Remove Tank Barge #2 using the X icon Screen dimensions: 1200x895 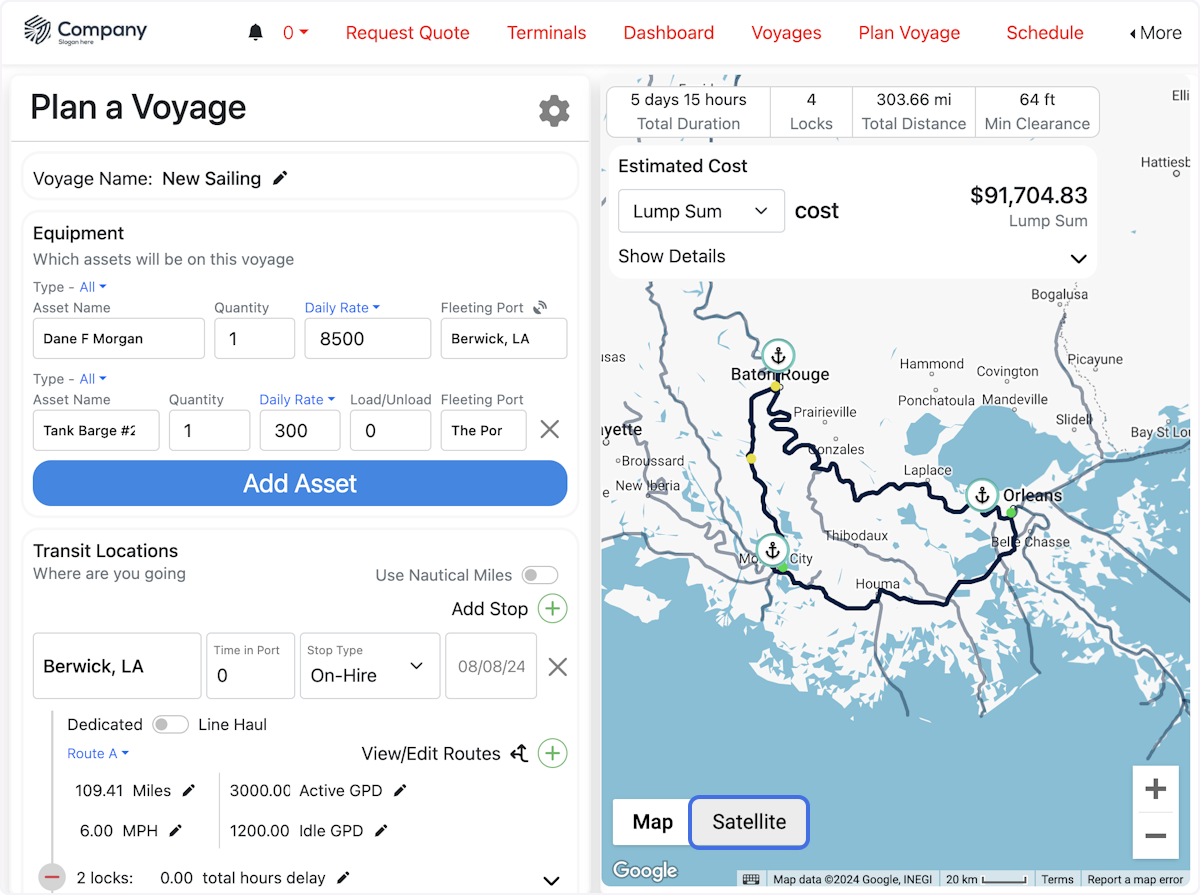coord(549,429)
